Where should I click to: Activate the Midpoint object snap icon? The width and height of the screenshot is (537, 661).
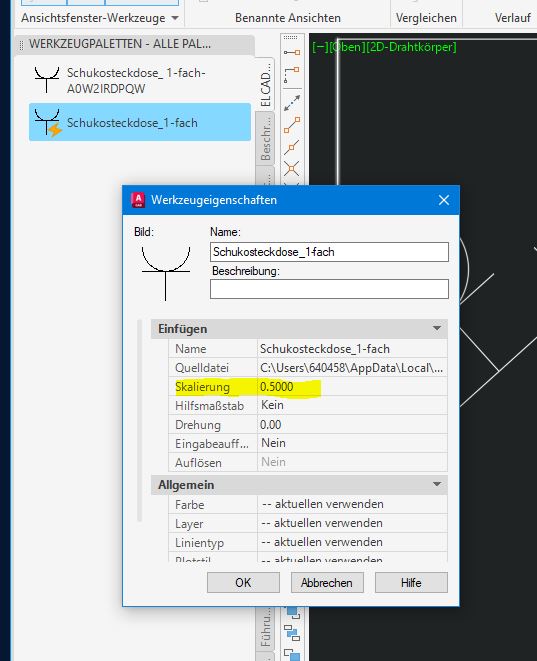tap(292, 147)
